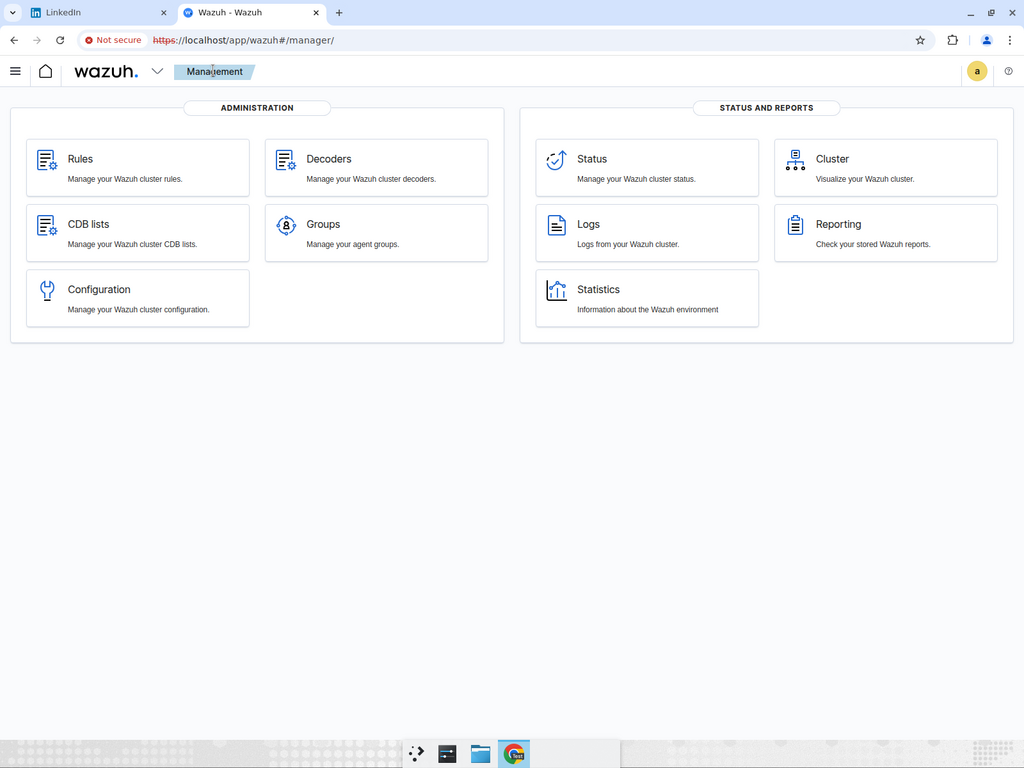Open the Rules card icon

47,160
